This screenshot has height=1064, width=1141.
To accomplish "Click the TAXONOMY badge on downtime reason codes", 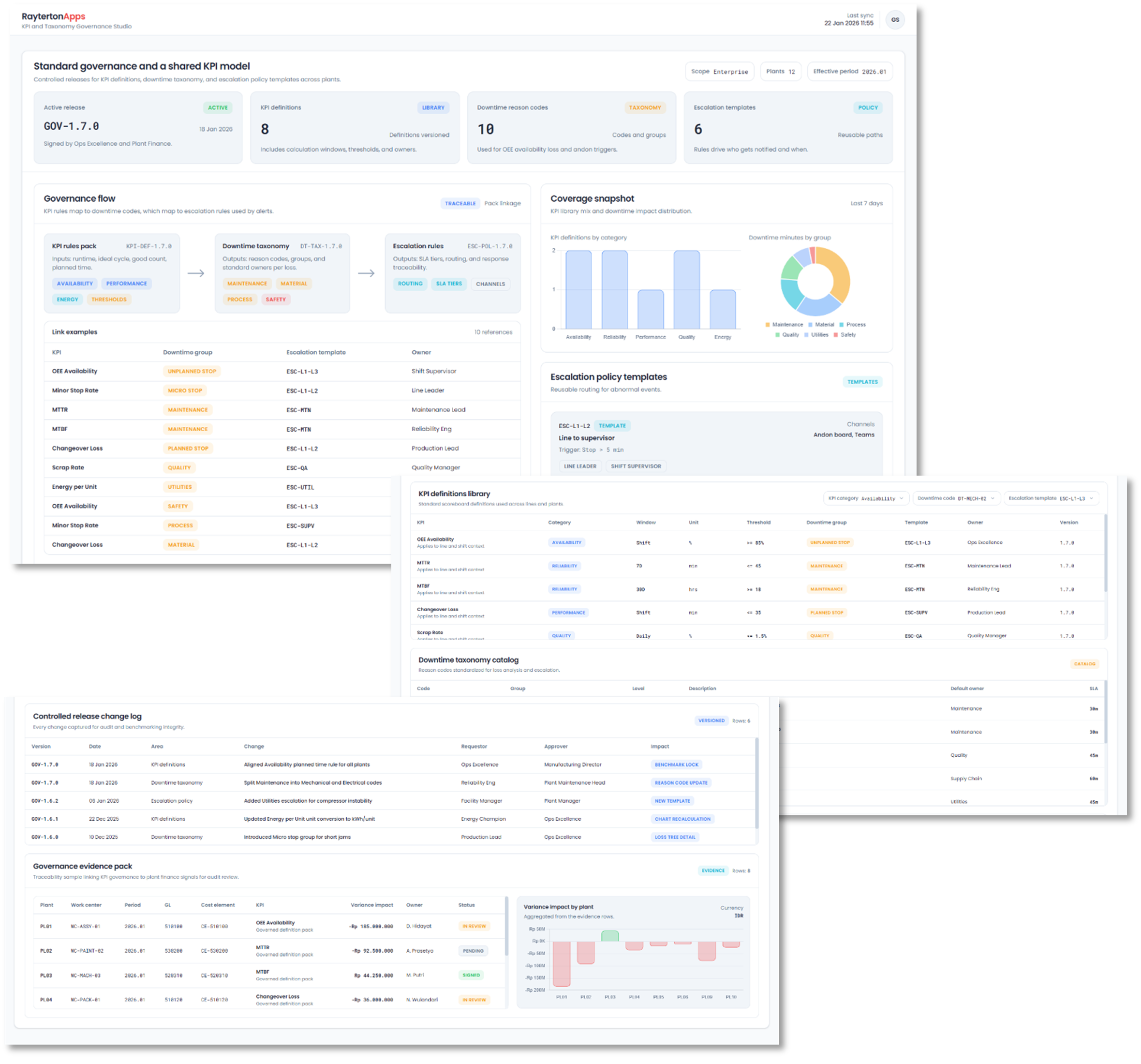I will pos(645,107).
